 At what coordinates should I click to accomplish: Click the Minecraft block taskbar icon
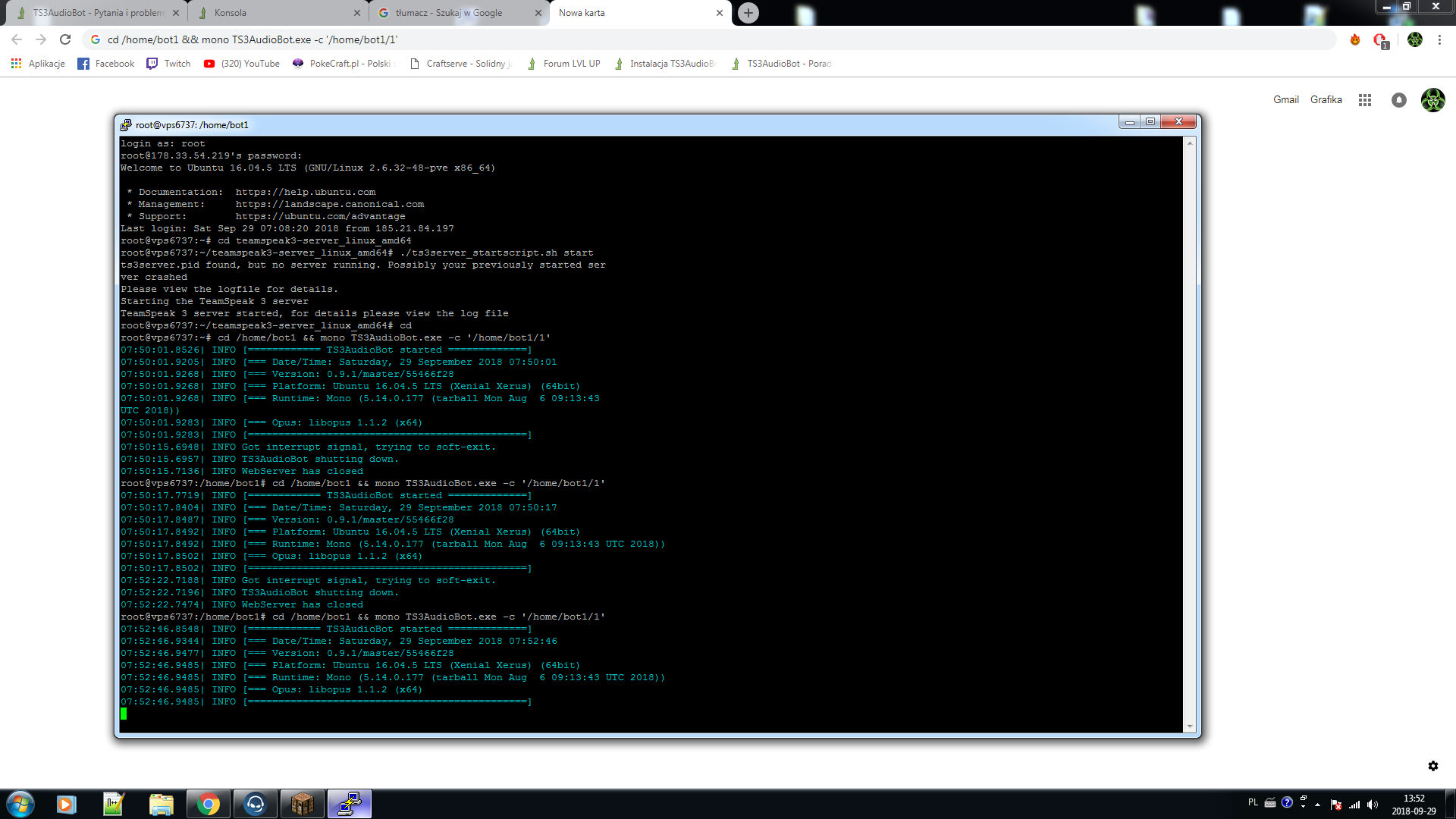coord(302,804)
